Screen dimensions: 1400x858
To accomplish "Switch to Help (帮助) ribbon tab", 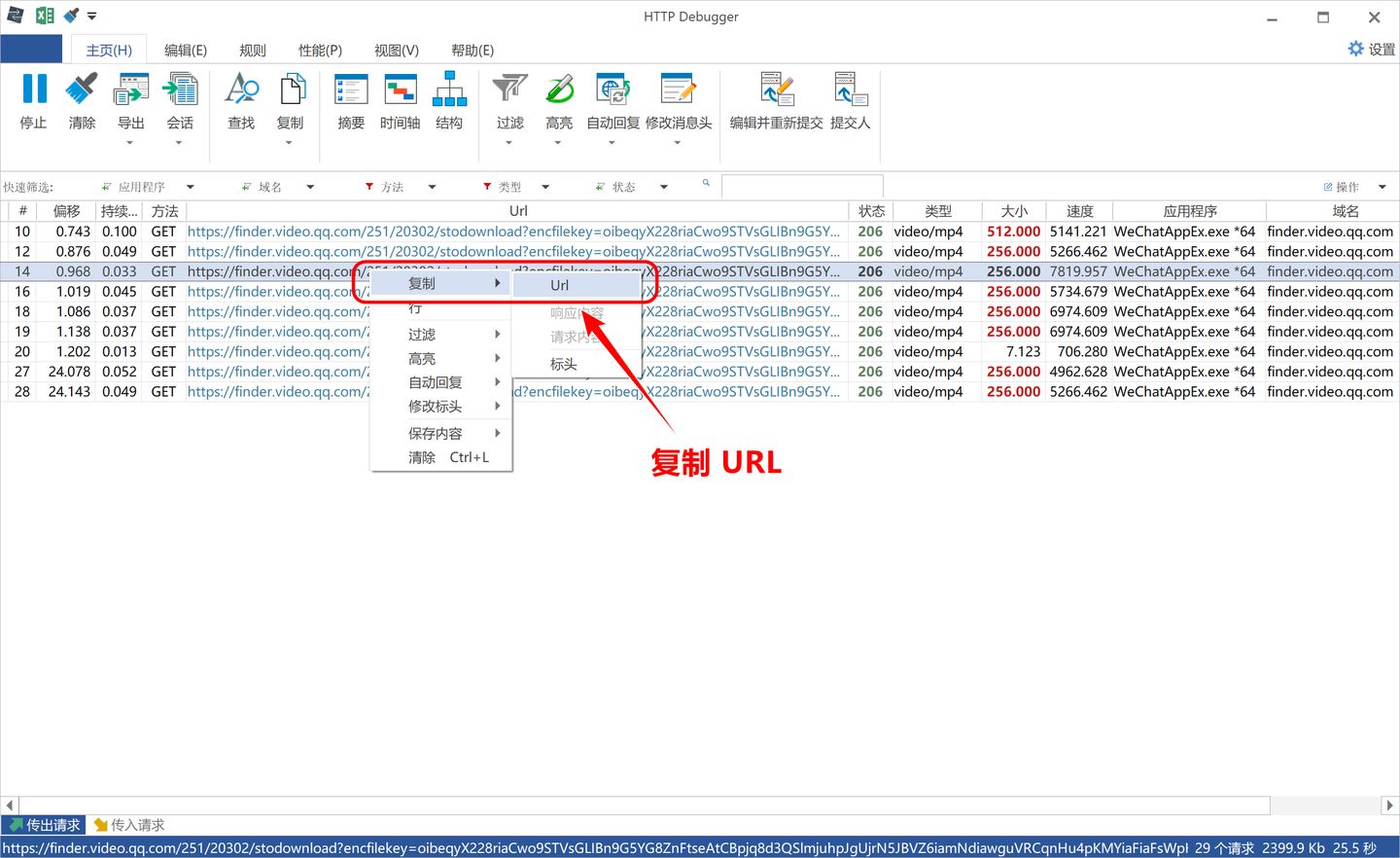I will click(x=472, y=50).
